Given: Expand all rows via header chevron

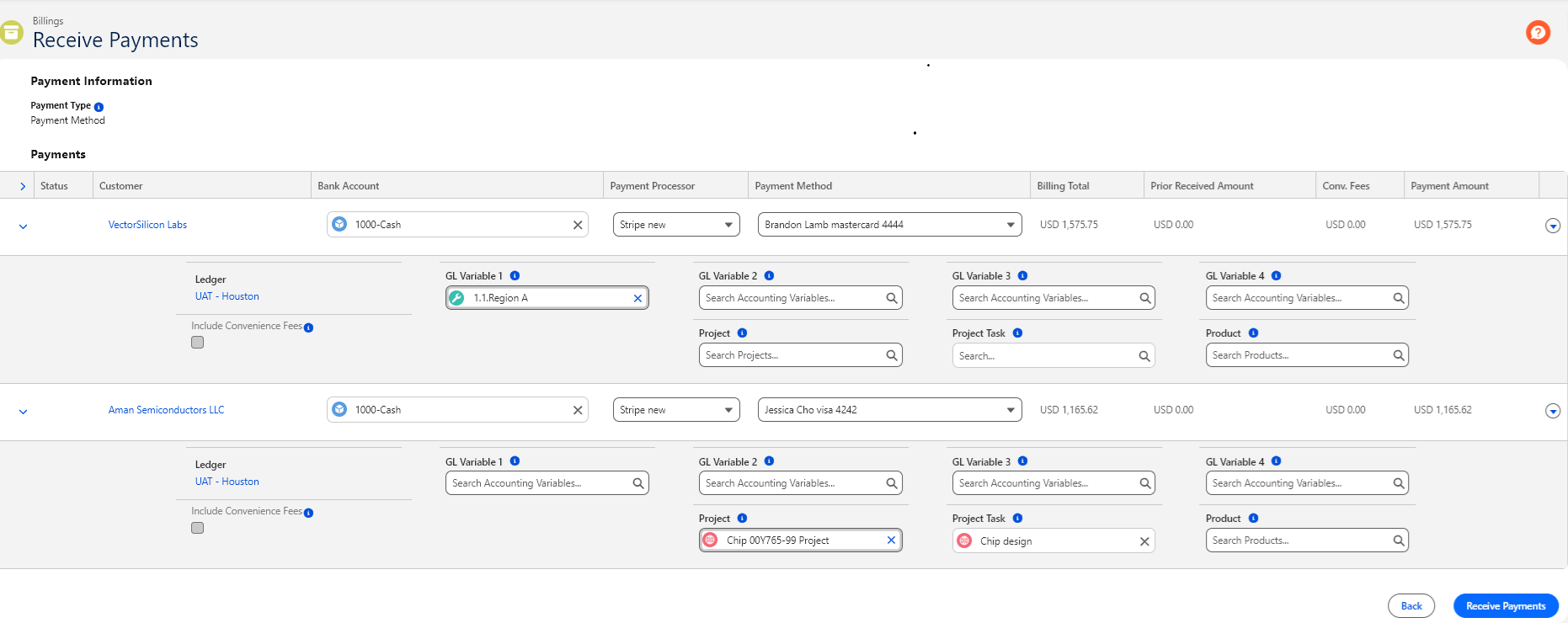Looking at the screenshot, I should tap(23, 186).
